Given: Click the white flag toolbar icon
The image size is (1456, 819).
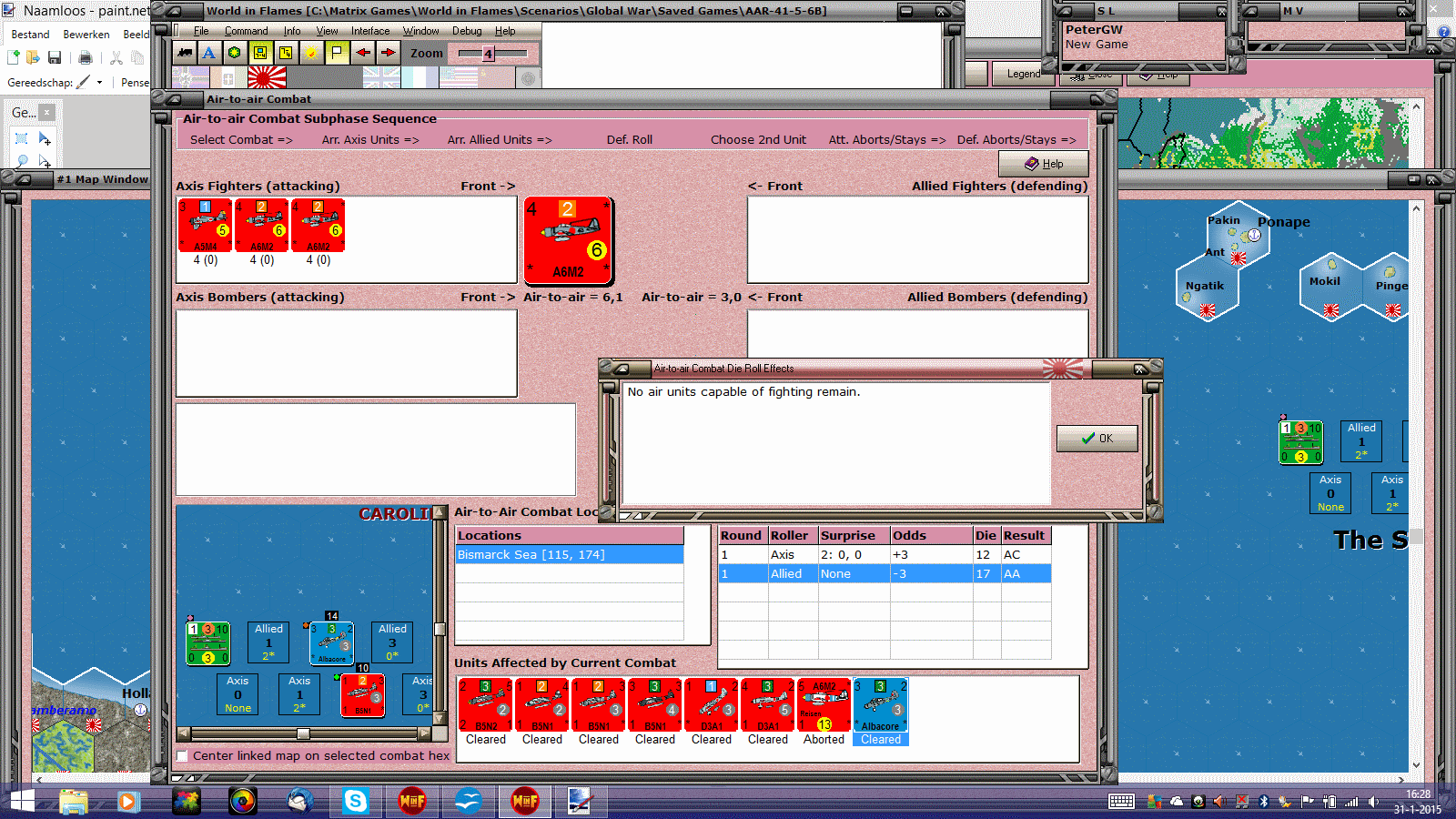Looking at the screenshot, I should (x=337, y=53).
